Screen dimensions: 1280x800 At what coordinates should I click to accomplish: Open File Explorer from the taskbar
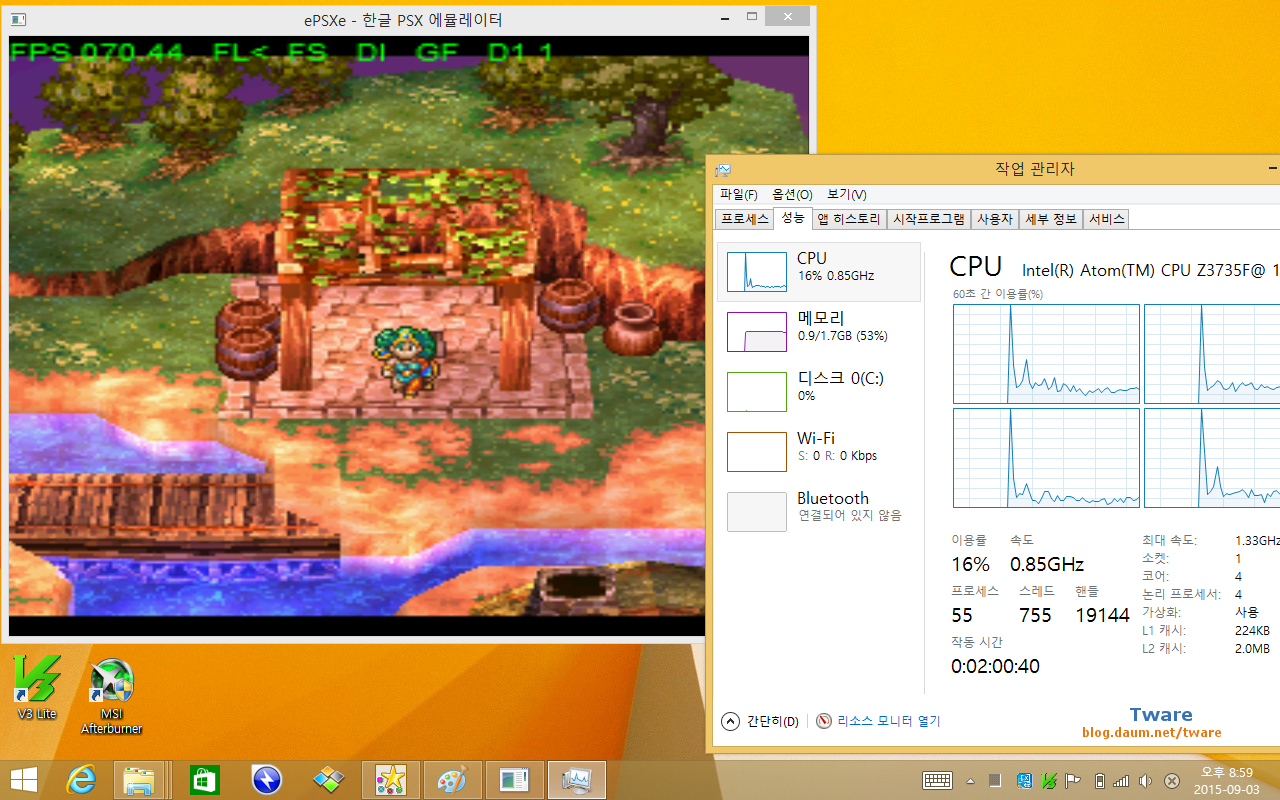click(x=139, y=780)
